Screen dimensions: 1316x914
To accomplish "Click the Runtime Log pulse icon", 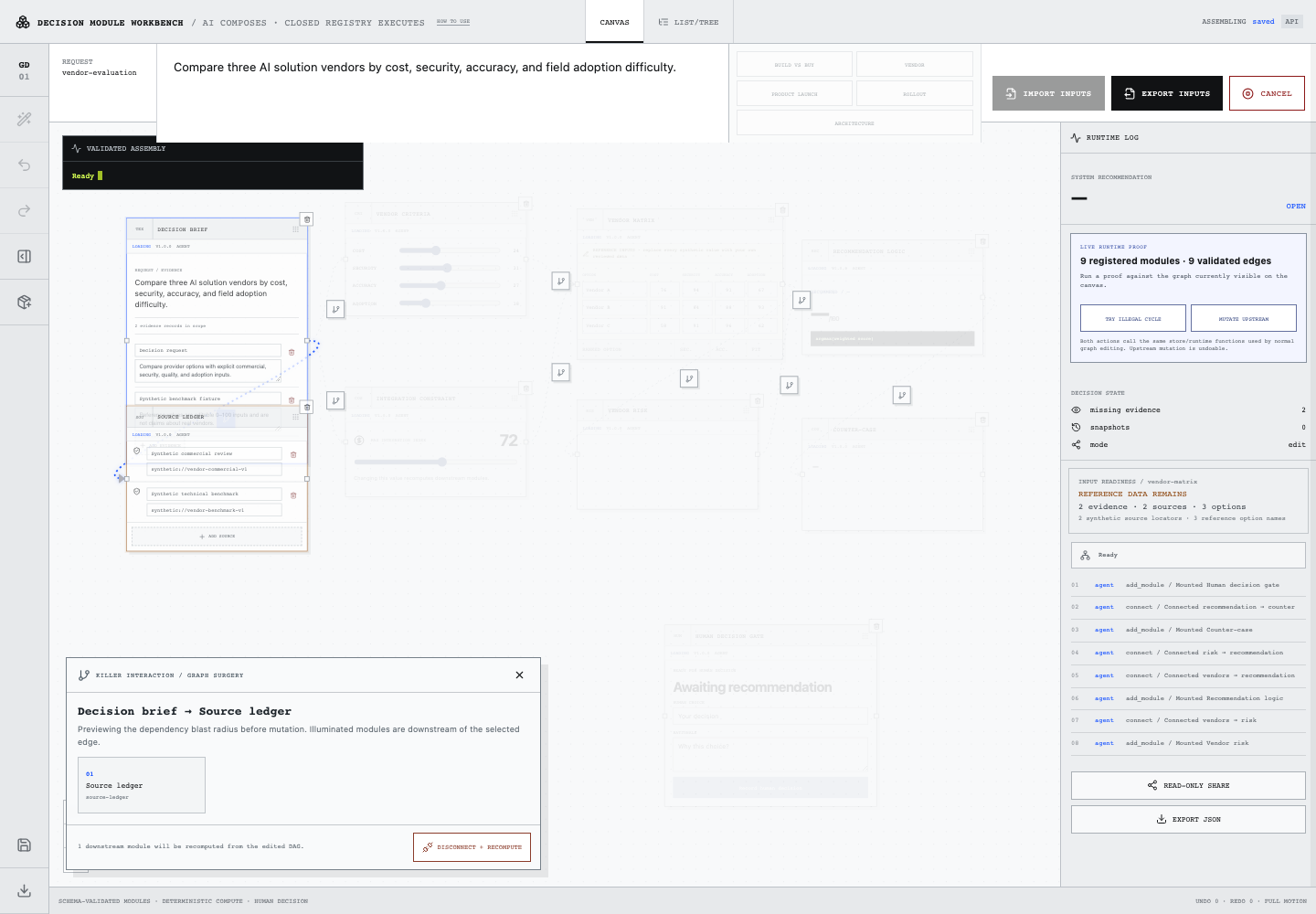I will pos(1076,137).
